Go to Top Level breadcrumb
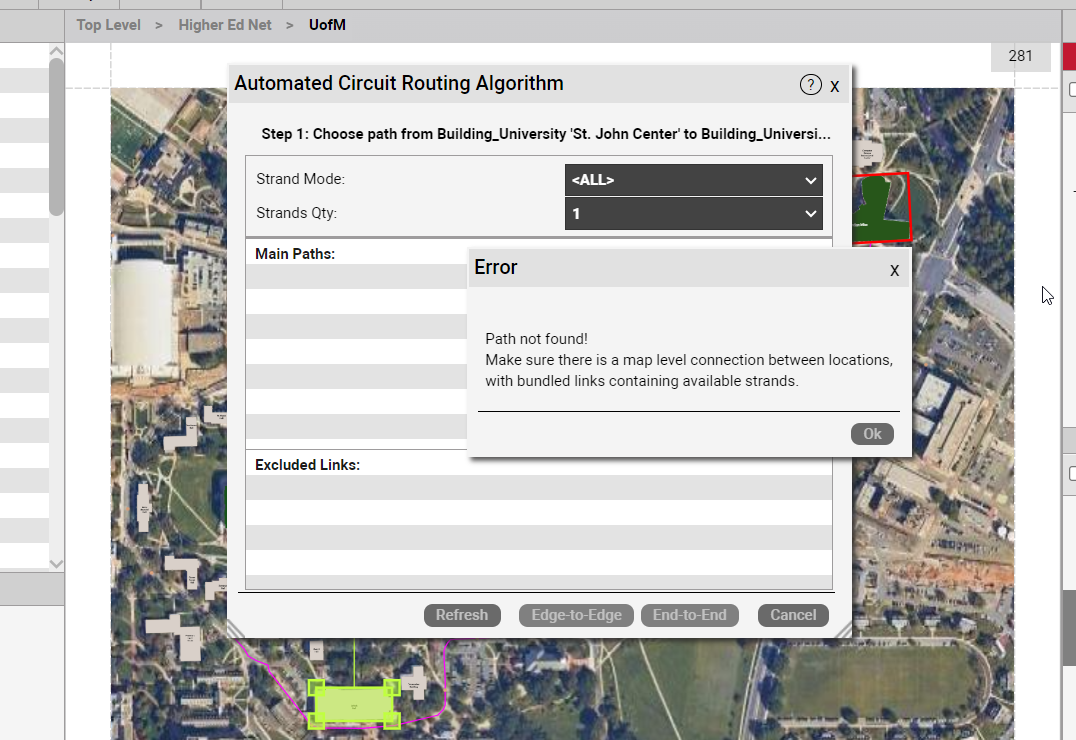The height and width of the screenshot is (740, 1076). (109, 25)
